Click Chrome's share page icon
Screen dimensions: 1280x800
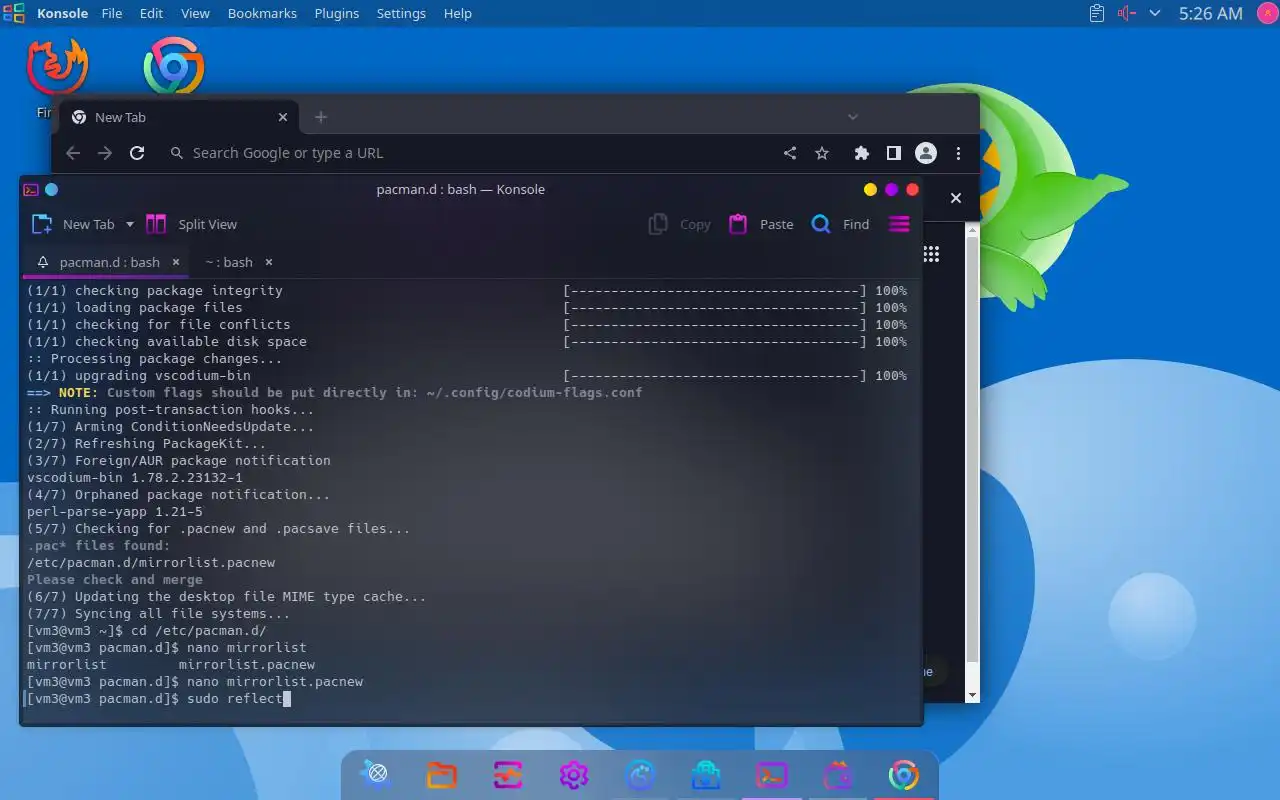tap(790, 153)
